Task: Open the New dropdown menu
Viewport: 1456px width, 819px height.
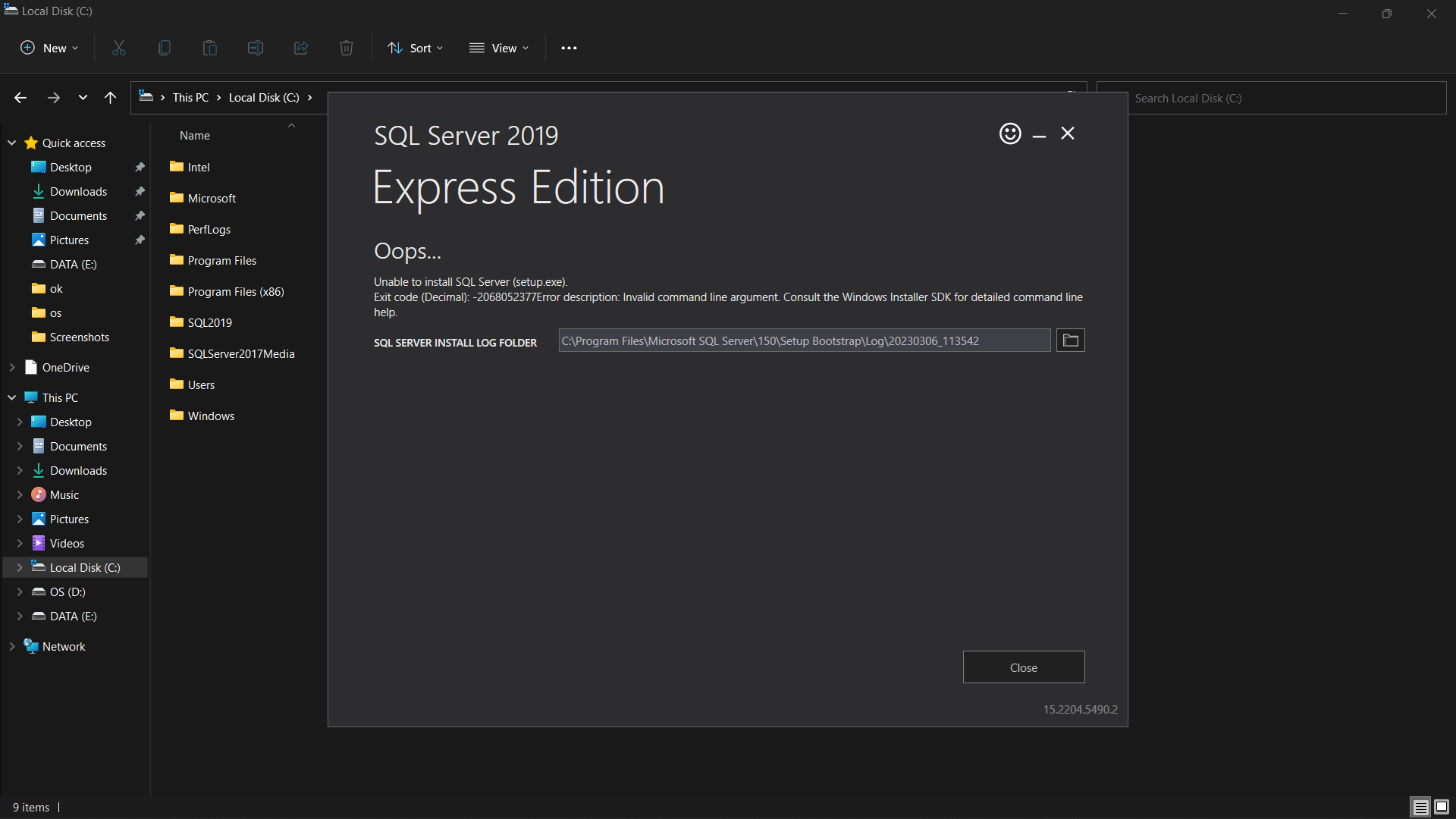Action: (x=49, y=48)
